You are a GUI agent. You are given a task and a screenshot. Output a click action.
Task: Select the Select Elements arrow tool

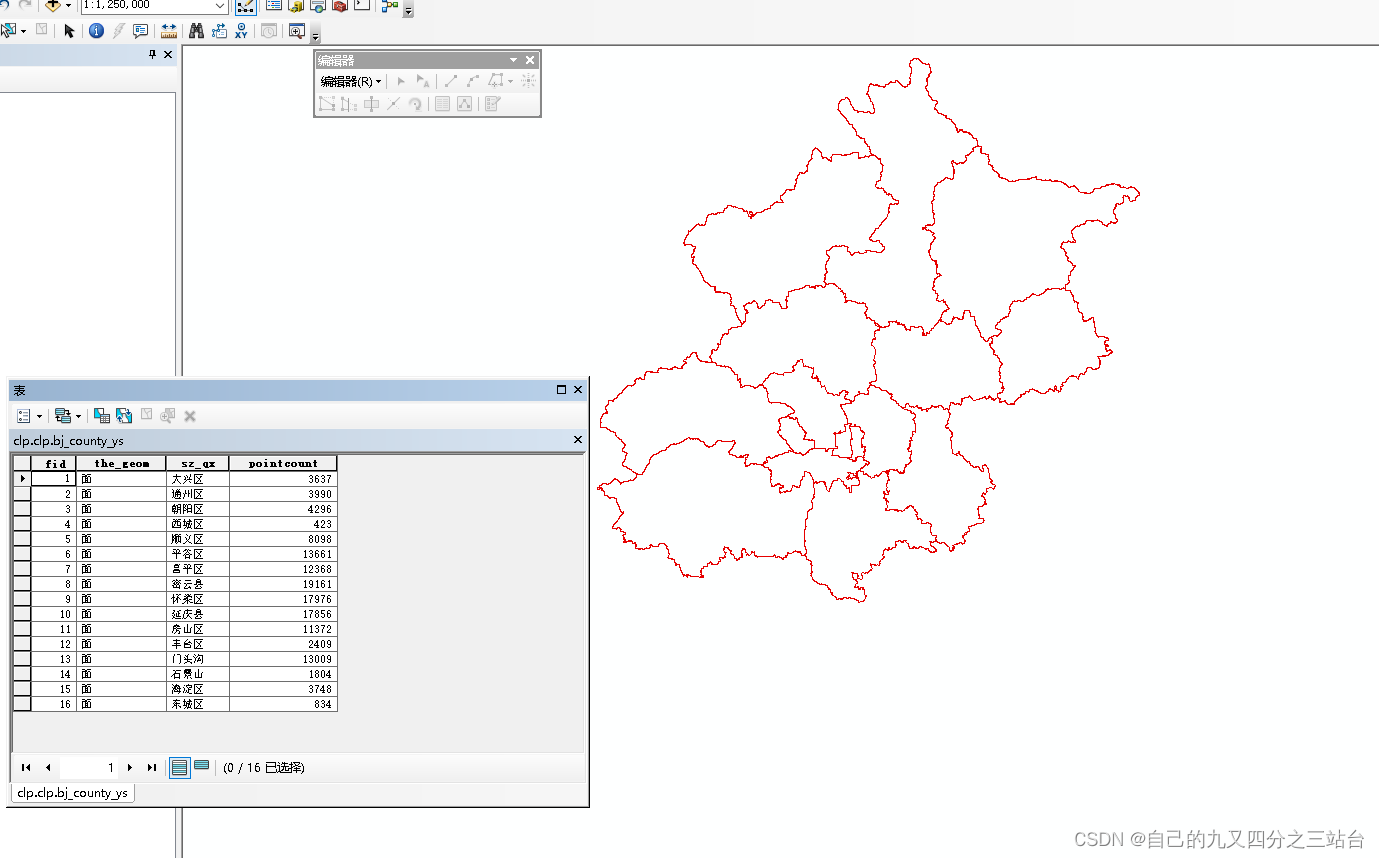69,30
